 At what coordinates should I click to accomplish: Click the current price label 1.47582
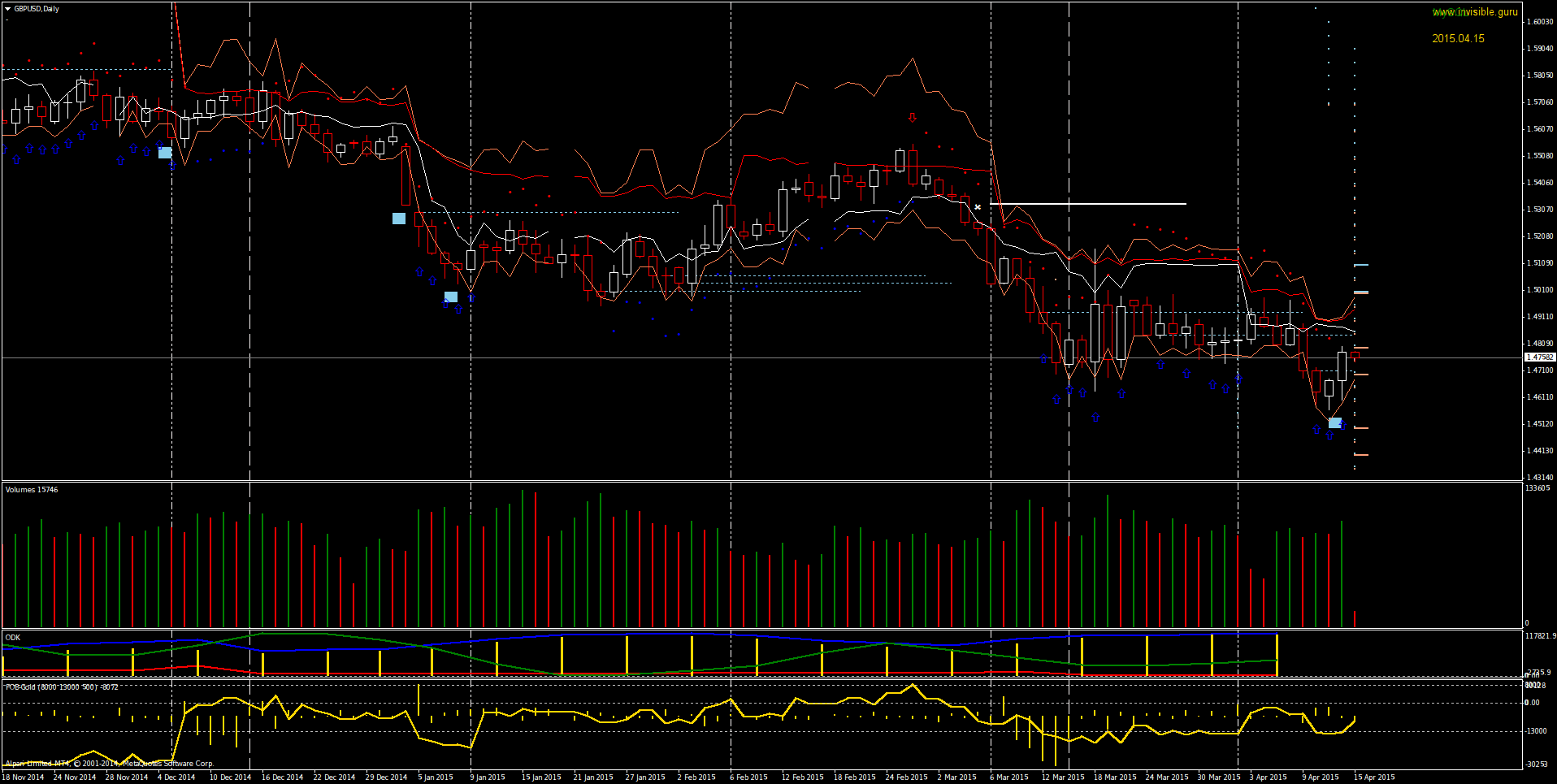[x=1540, y=357]
